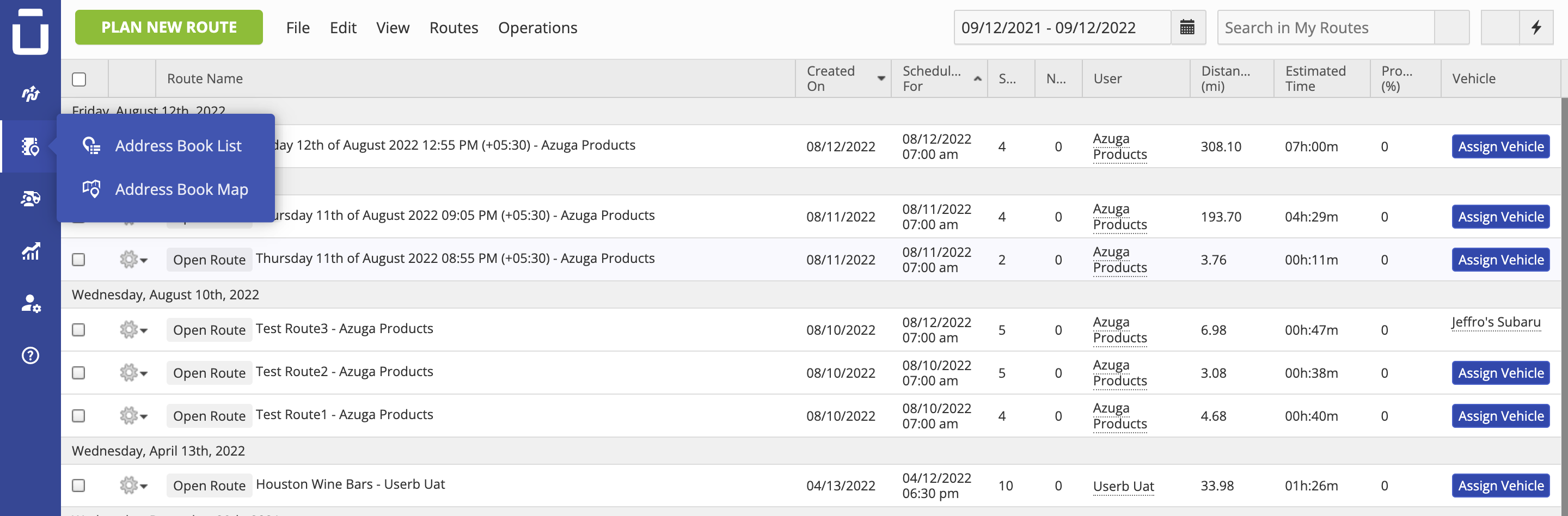The height and width of the screenshot is (516, 1568).
Task: Open the Team vehicles sidebar icon
Action: 30,198
